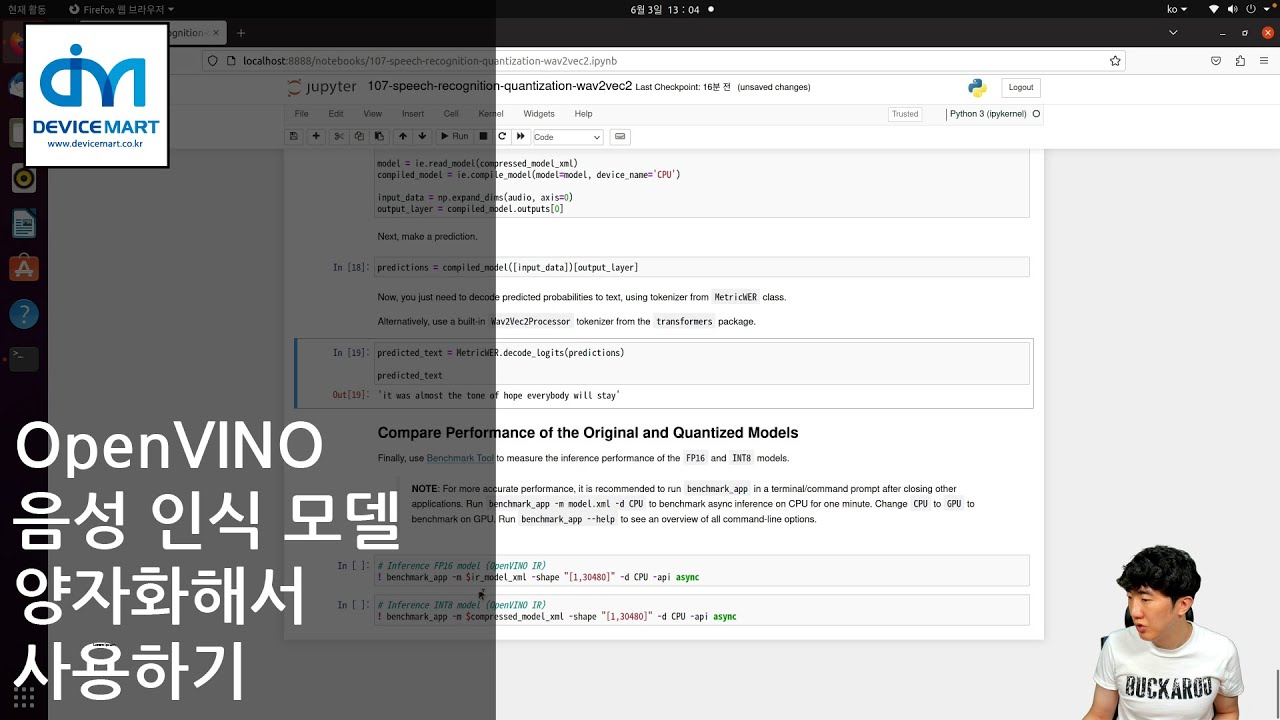Viewport: 1280px width, 720px height.
Task: Insert cell below with plus icon
Action: [316, 136]
